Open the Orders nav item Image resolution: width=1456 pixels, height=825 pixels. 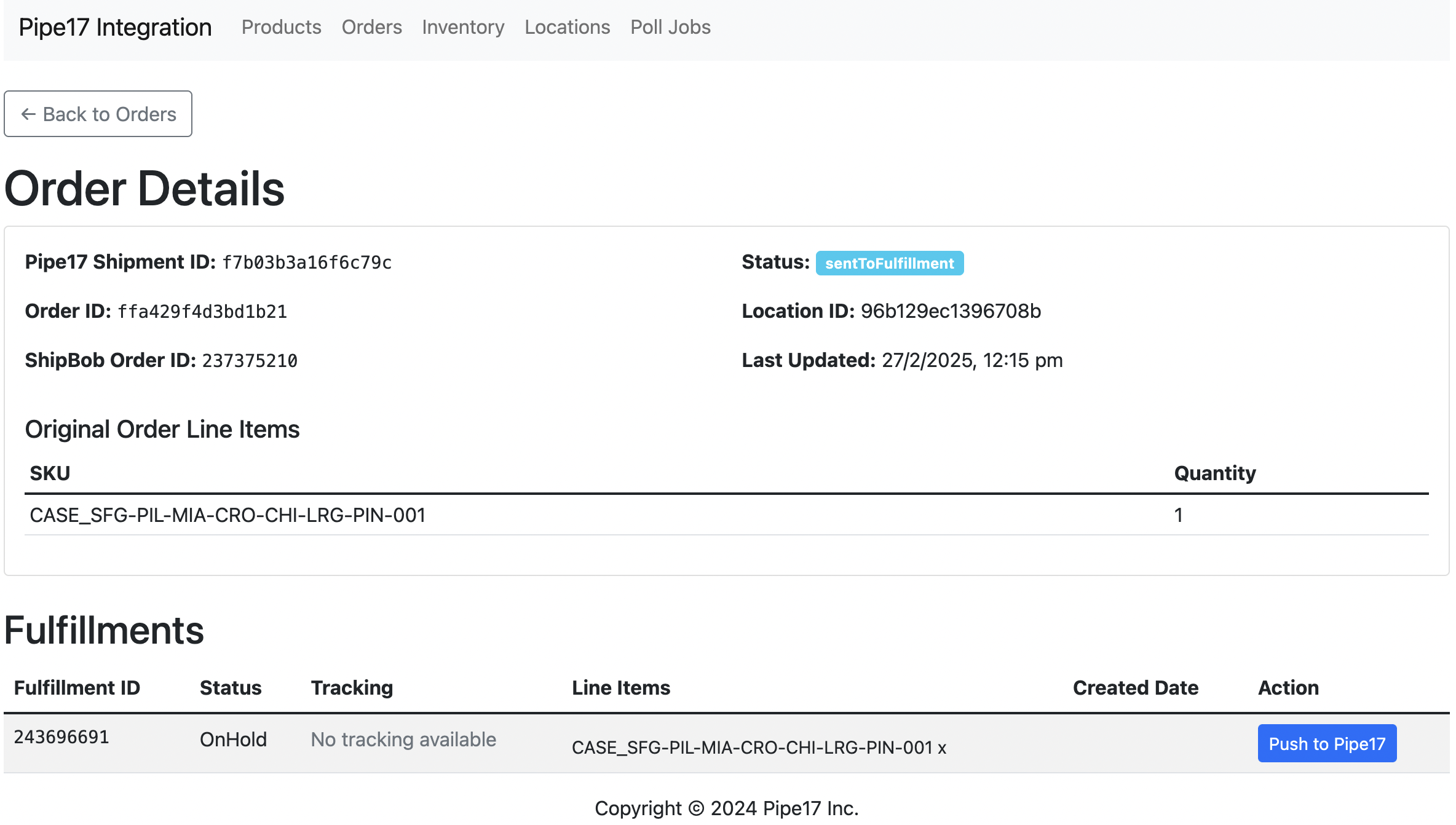tap(371, 27)
